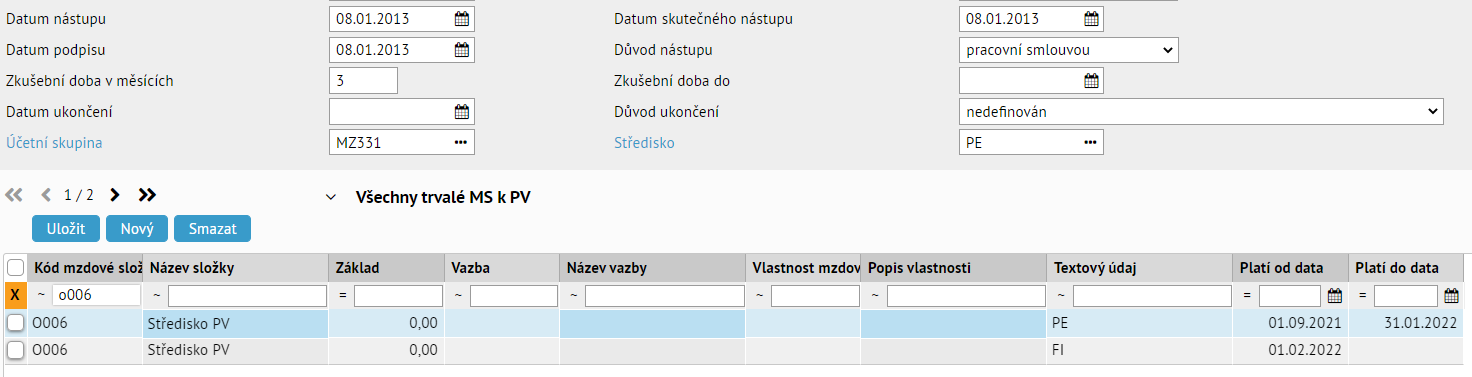Screen dimensions: 1472x377
Task: Open calendar for Datum ukončení field
Action: click(461, 112)
